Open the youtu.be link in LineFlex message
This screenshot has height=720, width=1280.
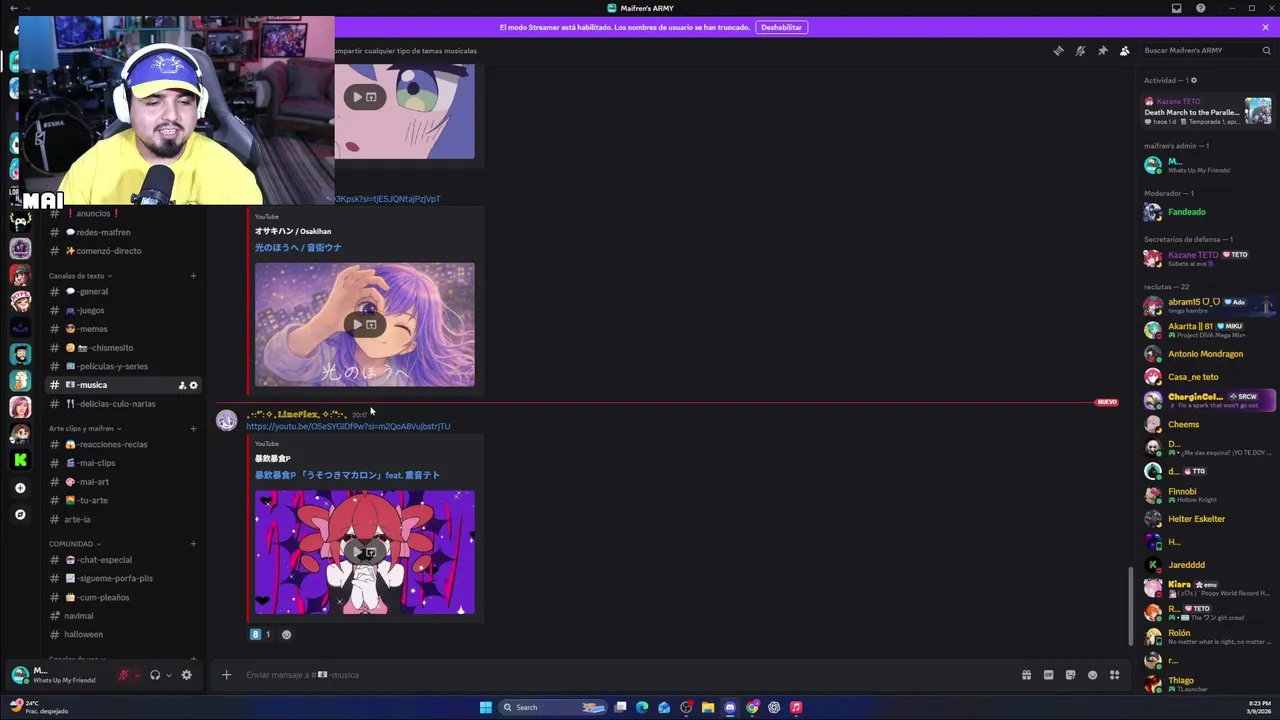348,426
